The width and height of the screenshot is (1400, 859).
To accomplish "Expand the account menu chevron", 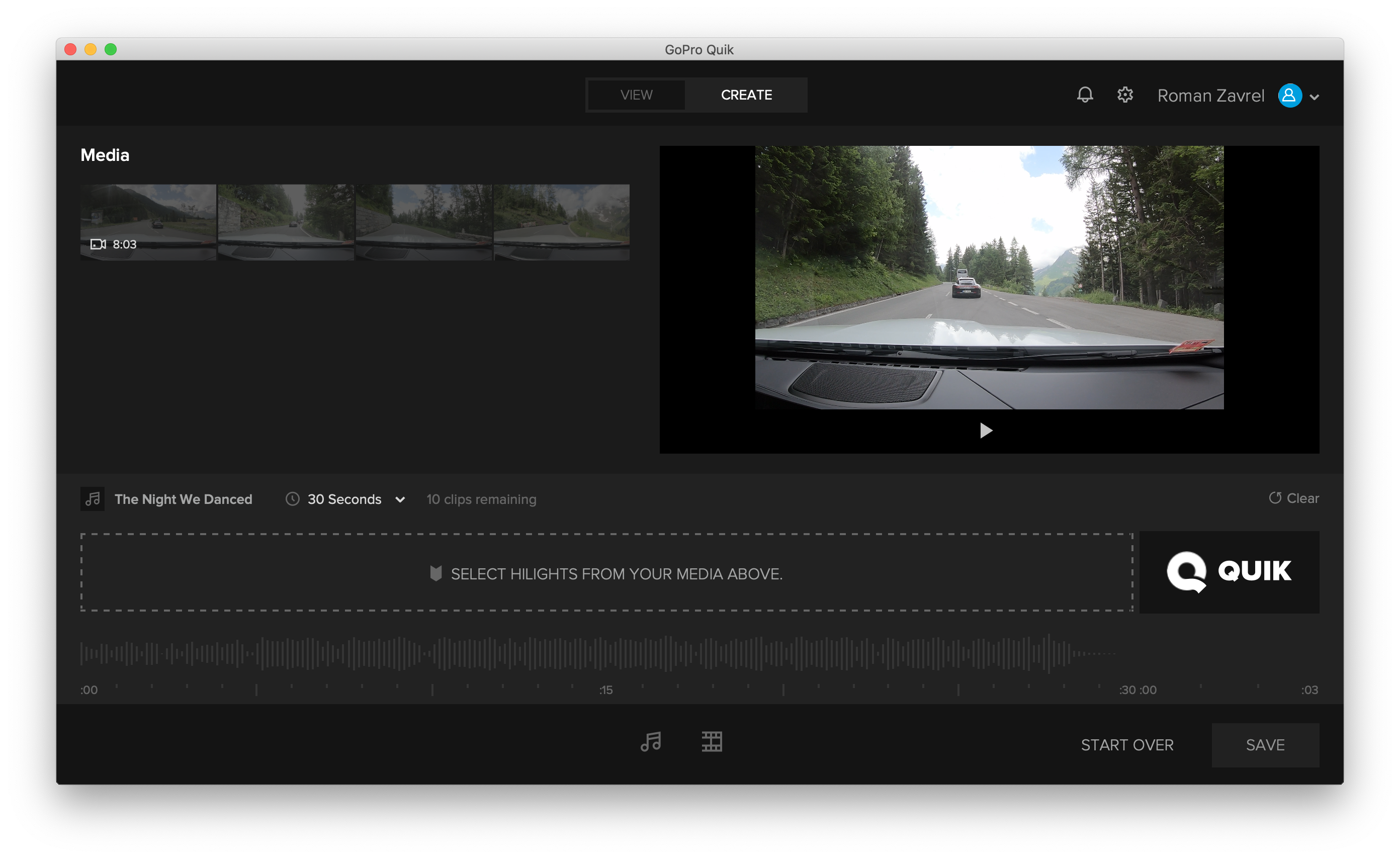I will point(1314,97).
